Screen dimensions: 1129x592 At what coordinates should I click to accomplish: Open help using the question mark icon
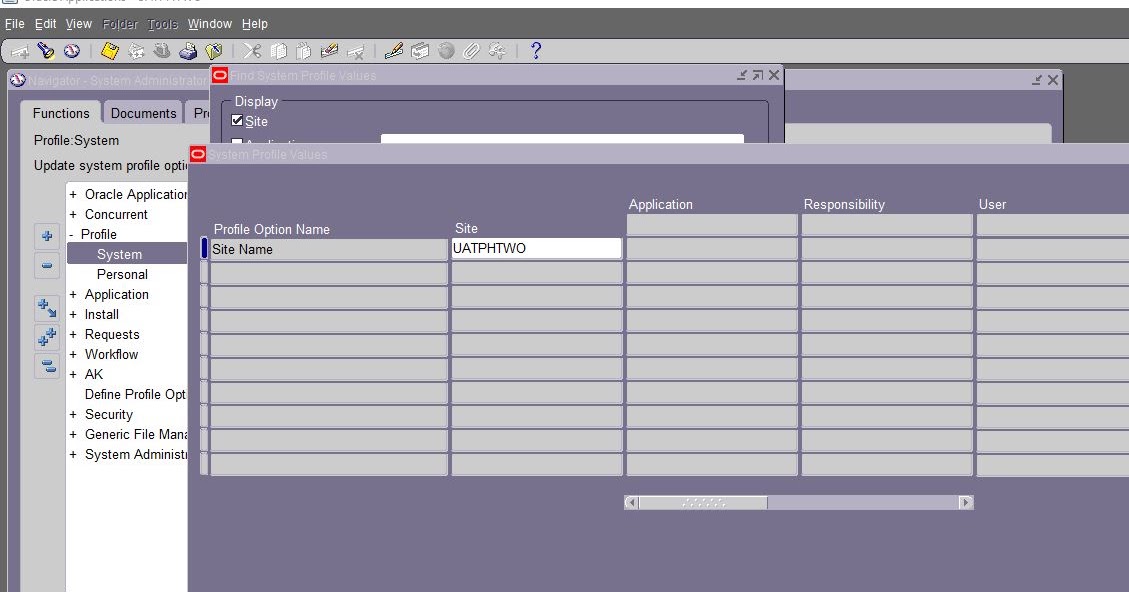tap(536, 50)
